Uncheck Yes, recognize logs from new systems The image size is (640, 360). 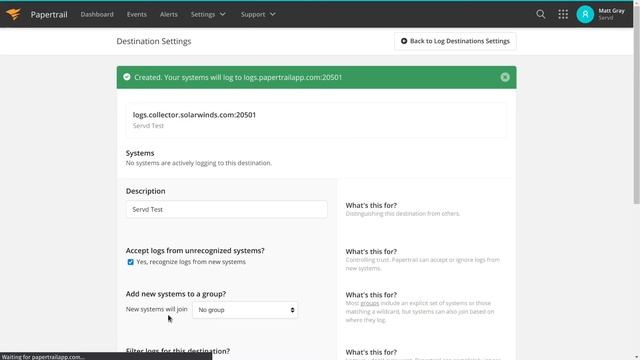point(130,262)
